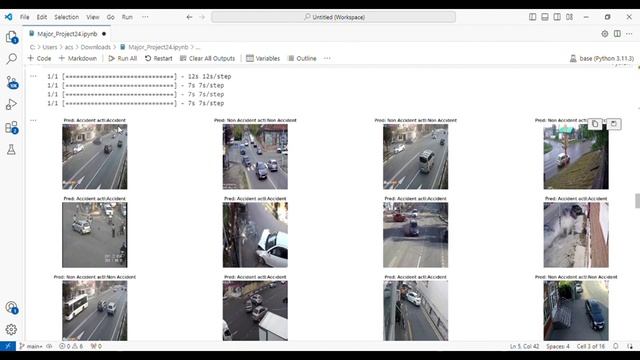Open the Accounts menu icon

11,307
